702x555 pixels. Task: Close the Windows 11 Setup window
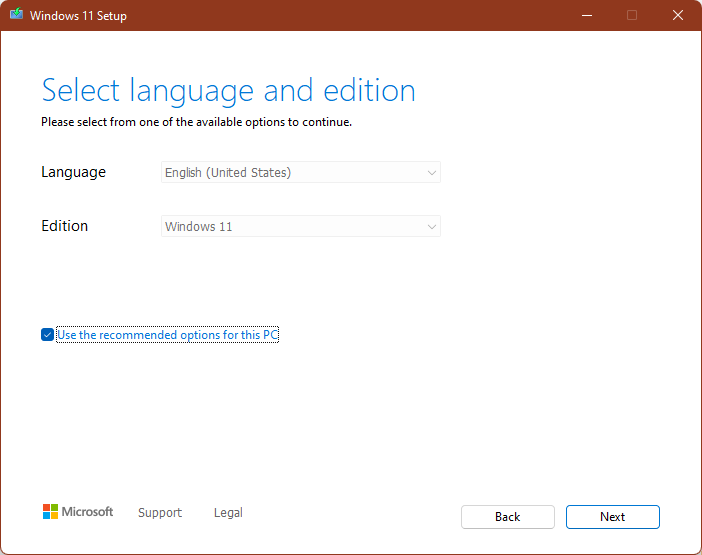coord(678,16)
